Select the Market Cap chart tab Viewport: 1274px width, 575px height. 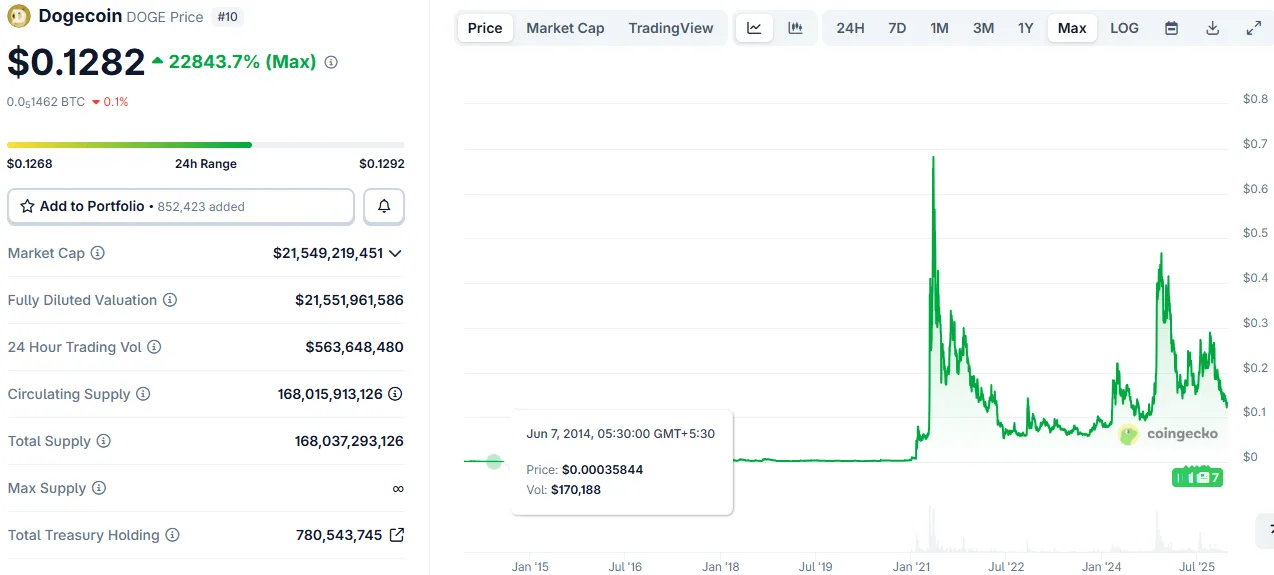(x=565, y=28)
